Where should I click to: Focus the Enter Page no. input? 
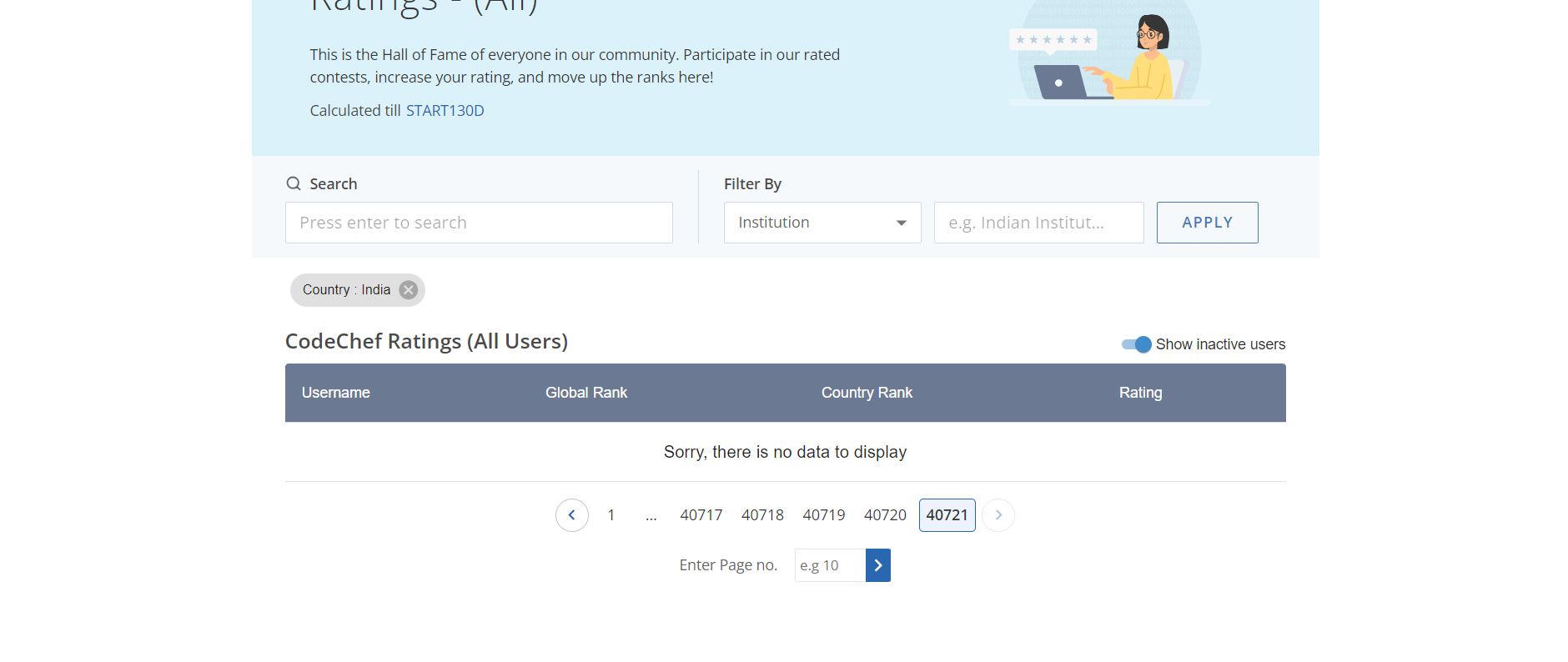830,565
